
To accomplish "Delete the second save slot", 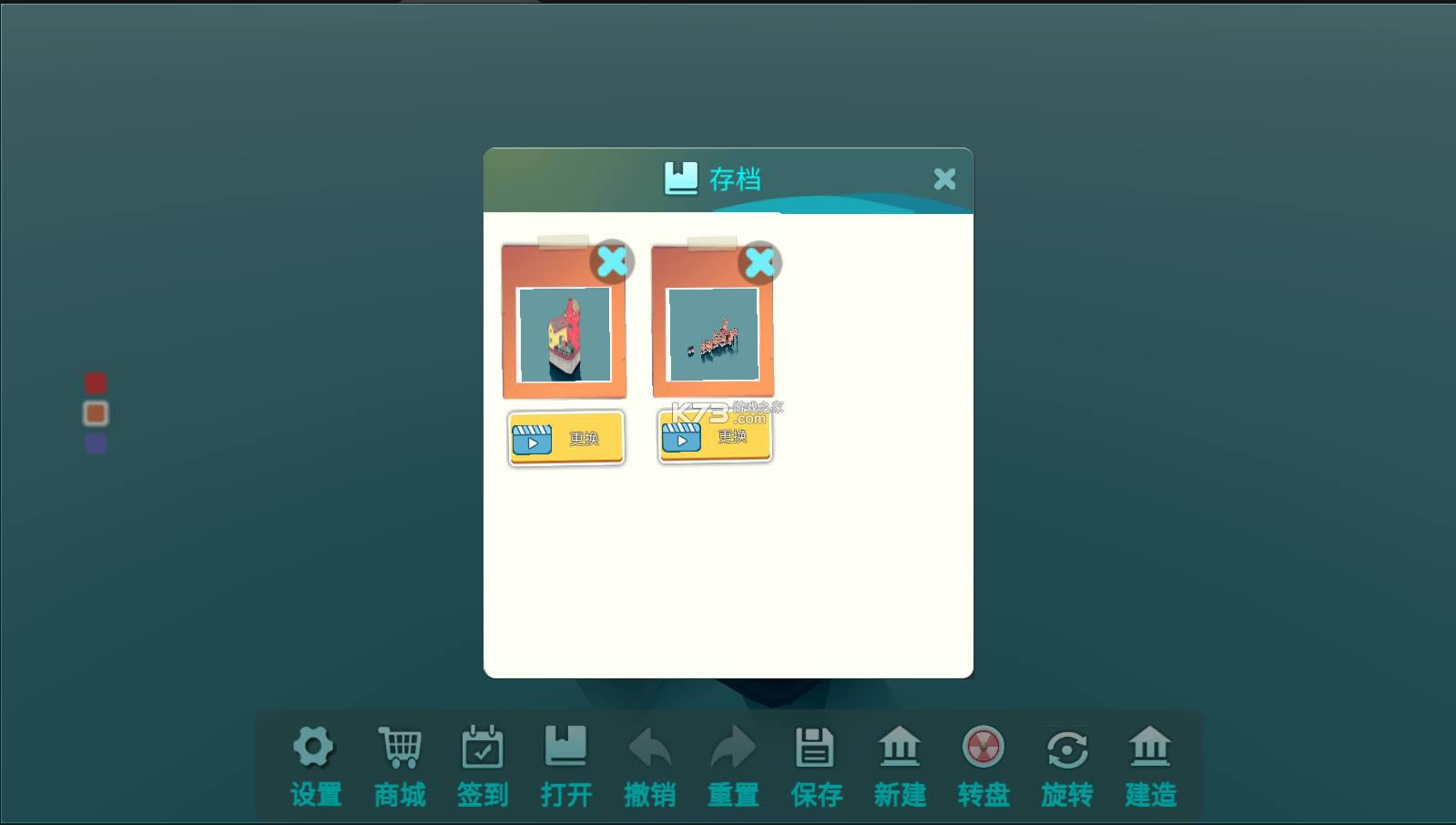I will pyautogui.click(x=759, y=263).
